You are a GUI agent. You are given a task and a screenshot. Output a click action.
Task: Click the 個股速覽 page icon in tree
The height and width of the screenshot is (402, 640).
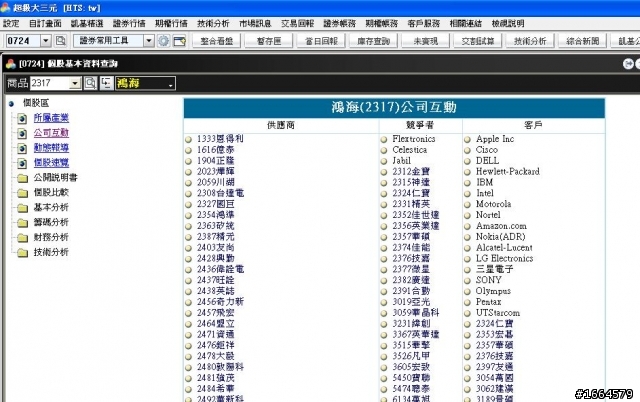click(x=22, y=163)
